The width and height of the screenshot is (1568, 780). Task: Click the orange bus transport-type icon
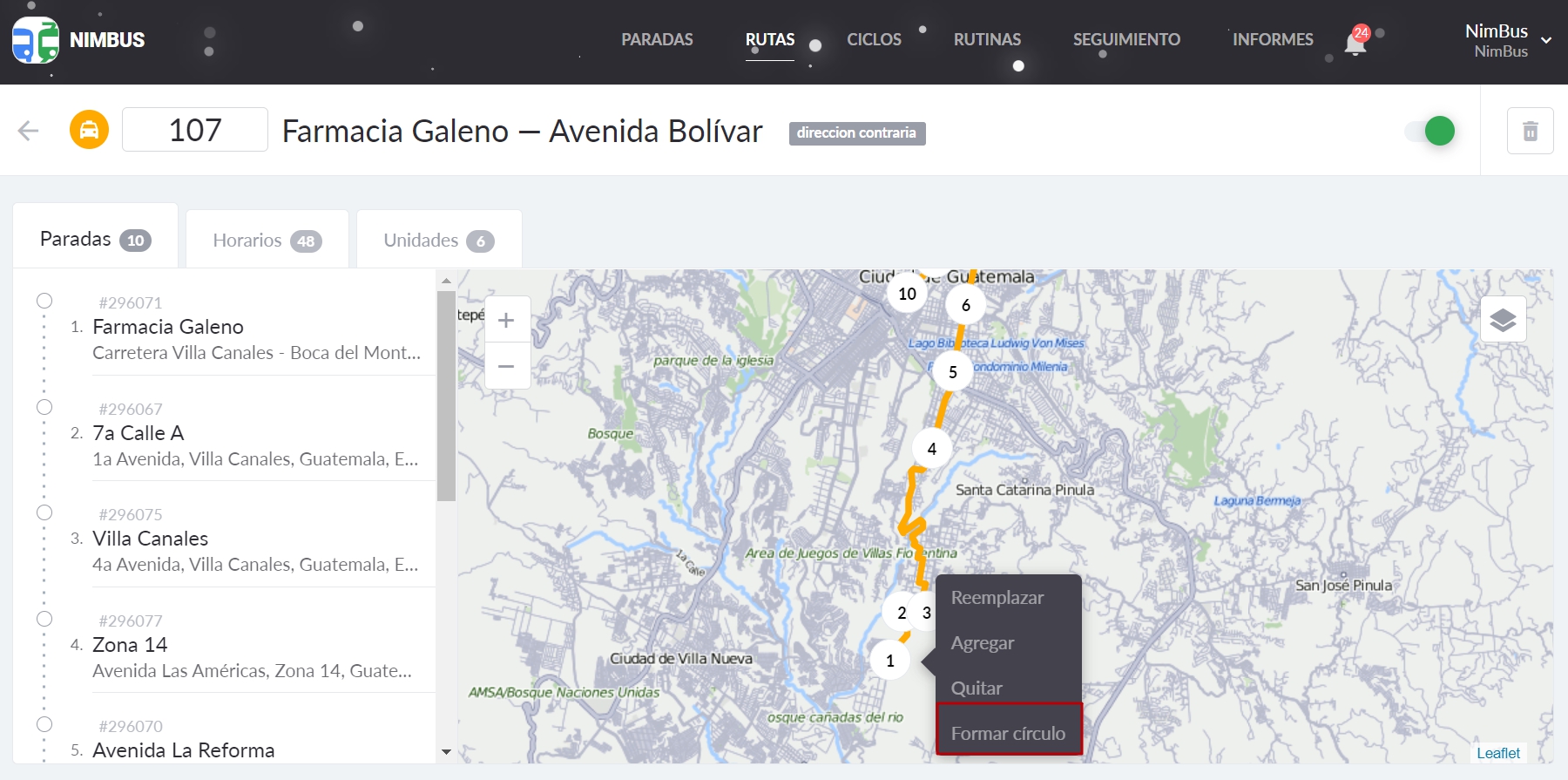pyautogui.click(x=89, y=130)
